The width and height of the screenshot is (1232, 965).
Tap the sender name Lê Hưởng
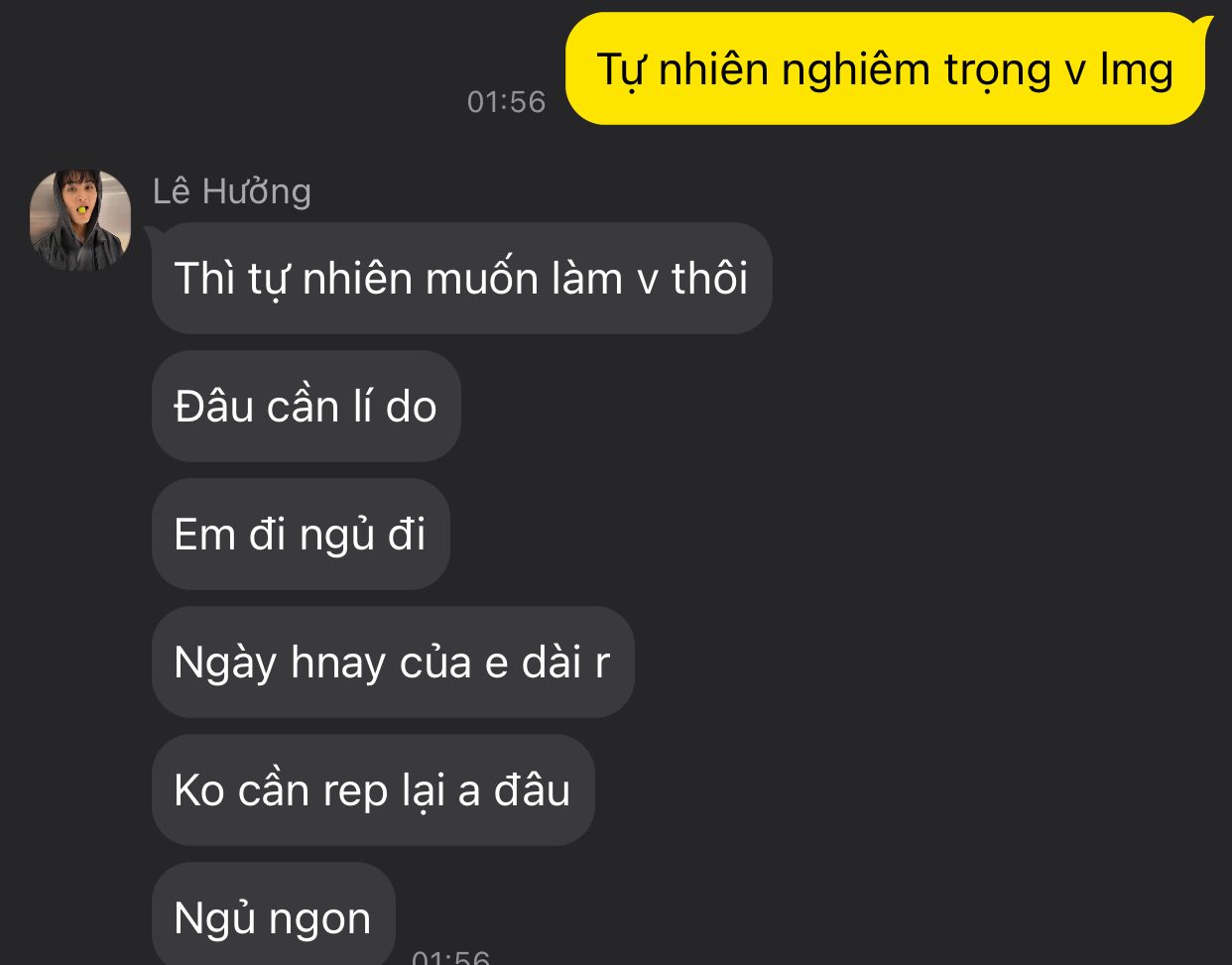point(232,191)
